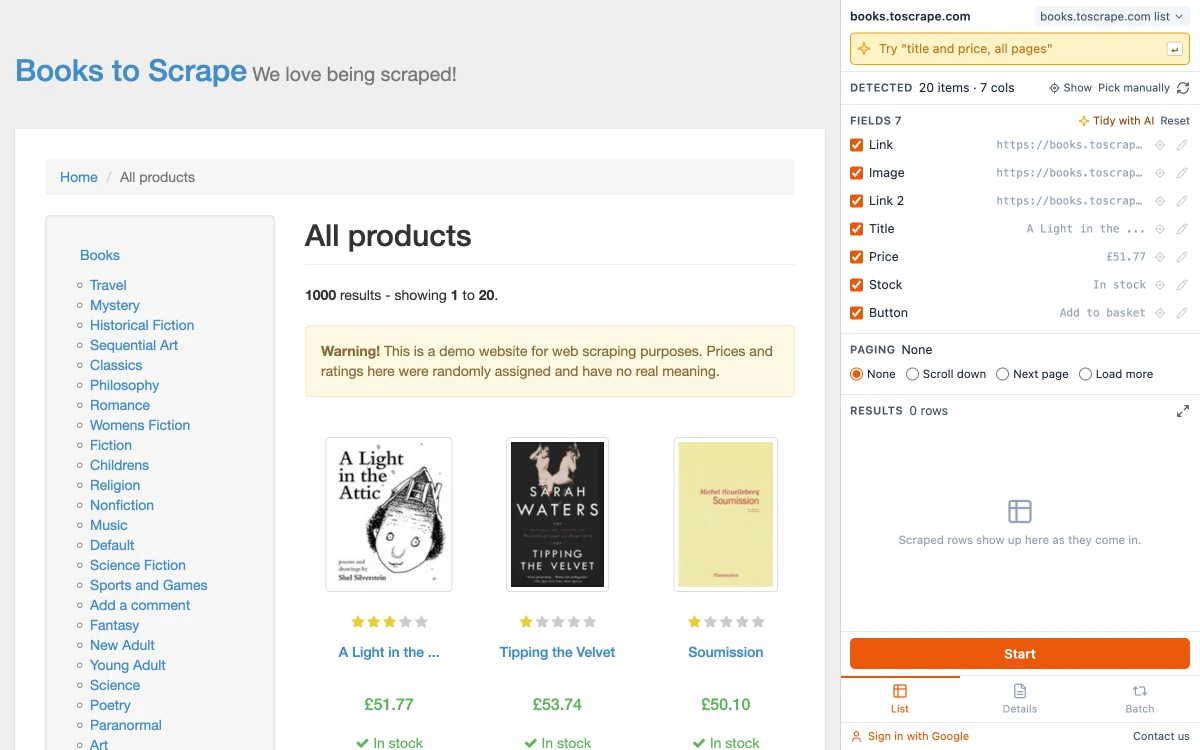This screenshot has width=1200, height=750.
Task: Open the 'A Light in the ...' title link
Action: click(389, 652)
